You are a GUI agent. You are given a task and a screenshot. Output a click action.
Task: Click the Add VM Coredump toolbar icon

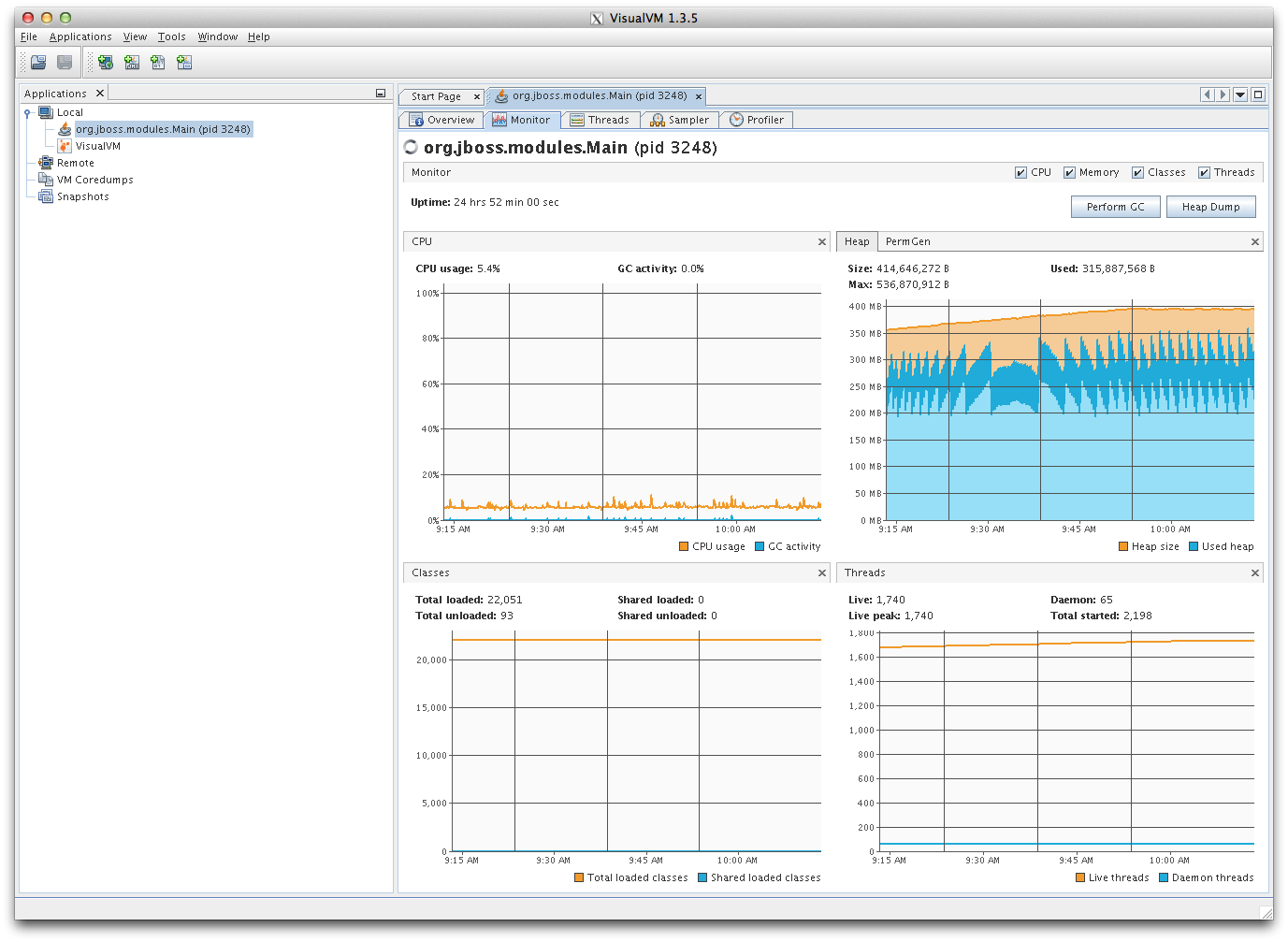(158, 63)
